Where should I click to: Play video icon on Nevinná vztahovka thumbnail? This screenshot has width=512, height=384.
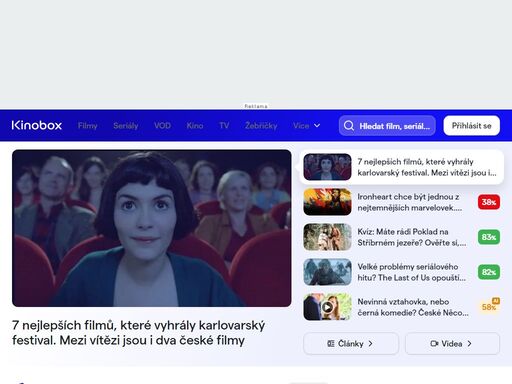coord(327,307)
